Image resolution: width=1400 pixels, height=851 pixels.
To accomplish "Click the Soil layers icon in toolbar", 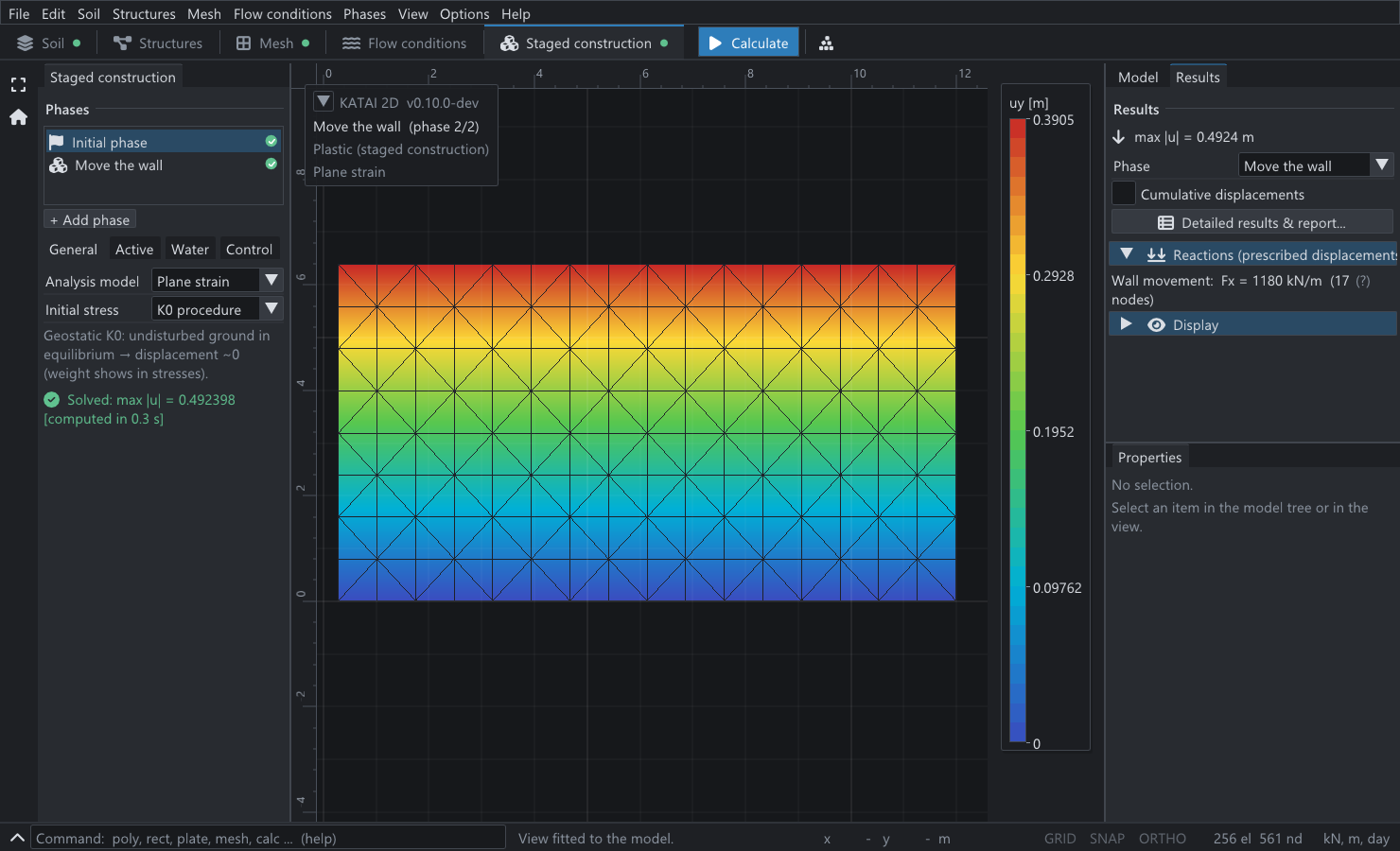I will 26,43.
